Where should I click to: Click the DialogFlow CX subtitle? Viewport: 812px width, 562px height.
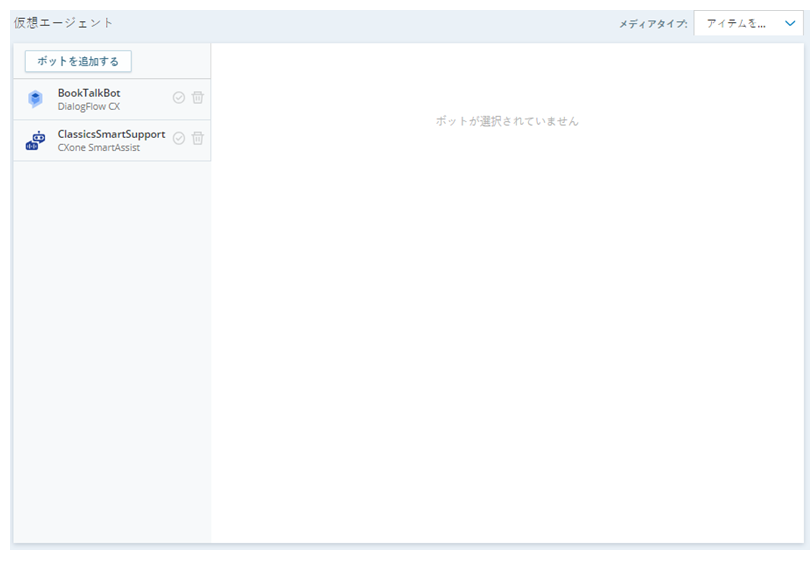[89, 106]
